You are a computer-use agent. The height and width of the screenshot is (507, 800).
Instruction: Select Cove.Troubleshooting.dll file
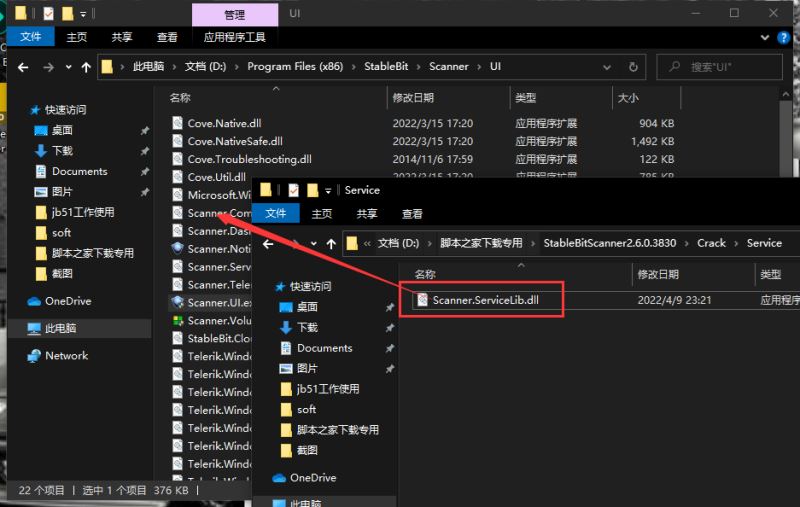click(249, 159)
